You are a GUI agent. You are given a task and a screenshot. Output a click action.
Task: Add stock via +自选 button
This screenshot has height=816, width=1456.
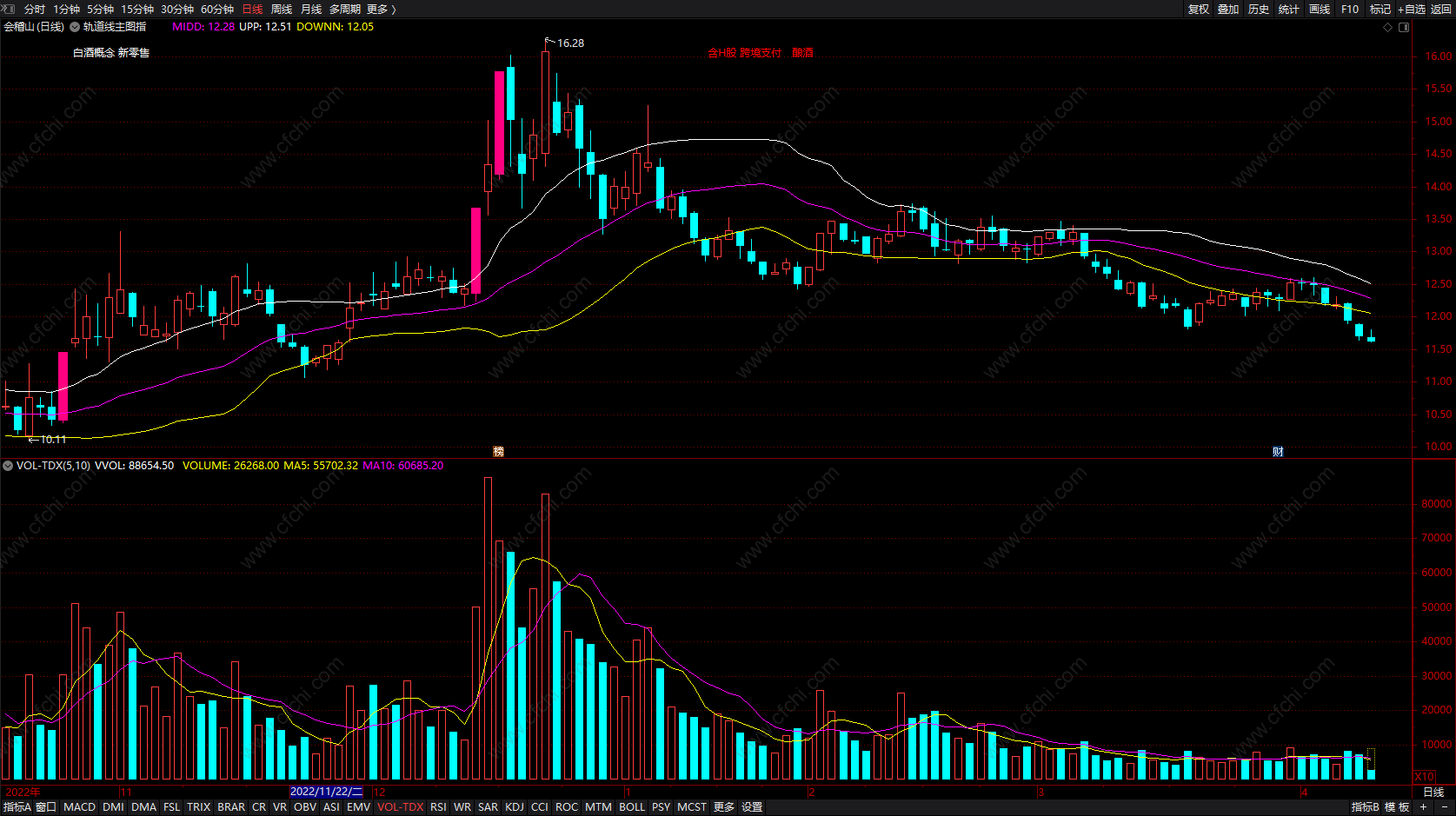click(1411, 9)
